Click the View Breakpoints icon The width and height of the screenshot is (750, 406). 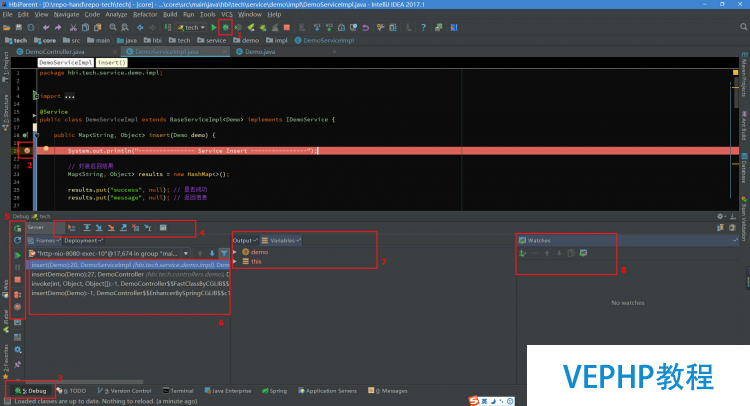[18, 294]
